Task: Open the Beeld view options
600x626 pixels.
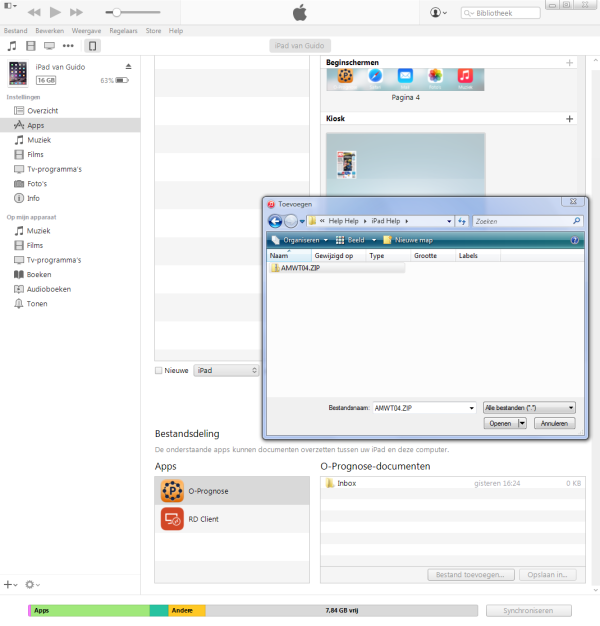Action: pos(356,240)
